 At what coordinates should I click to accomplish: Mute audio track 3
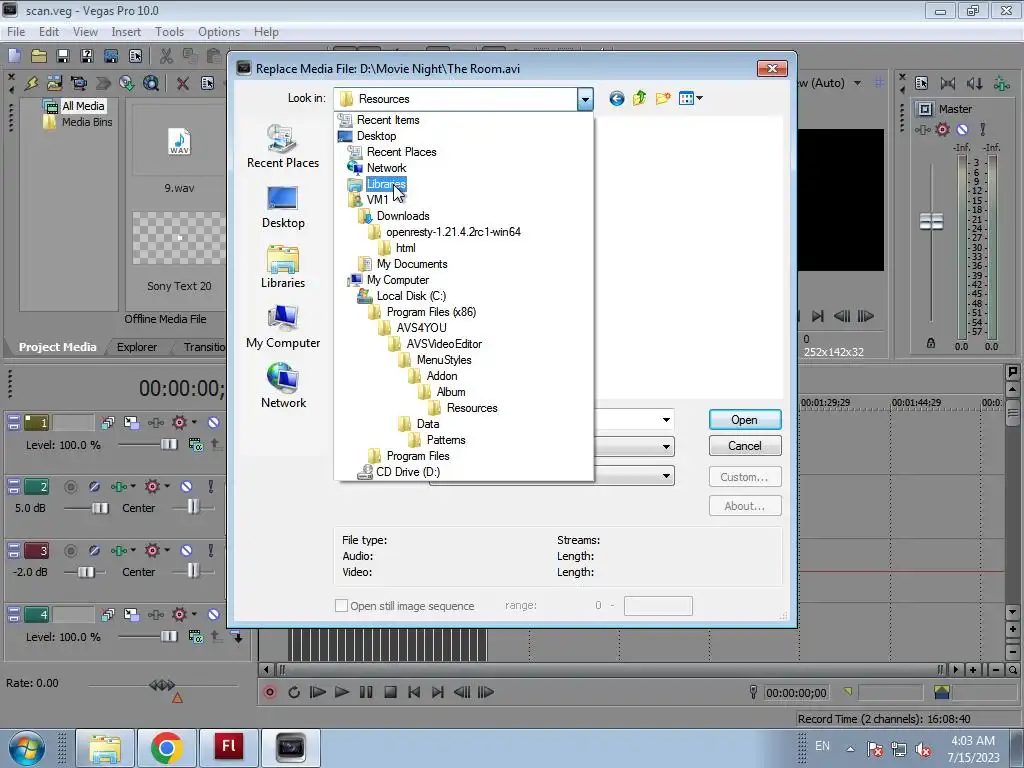(186, 551)
